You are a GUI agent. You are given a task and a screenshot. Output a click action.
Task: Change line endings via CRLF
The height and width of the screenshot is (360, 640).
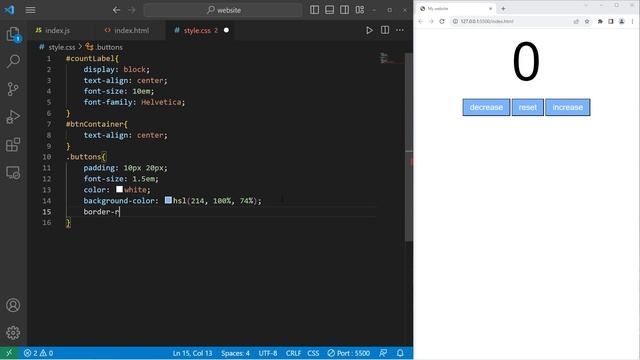293,353
